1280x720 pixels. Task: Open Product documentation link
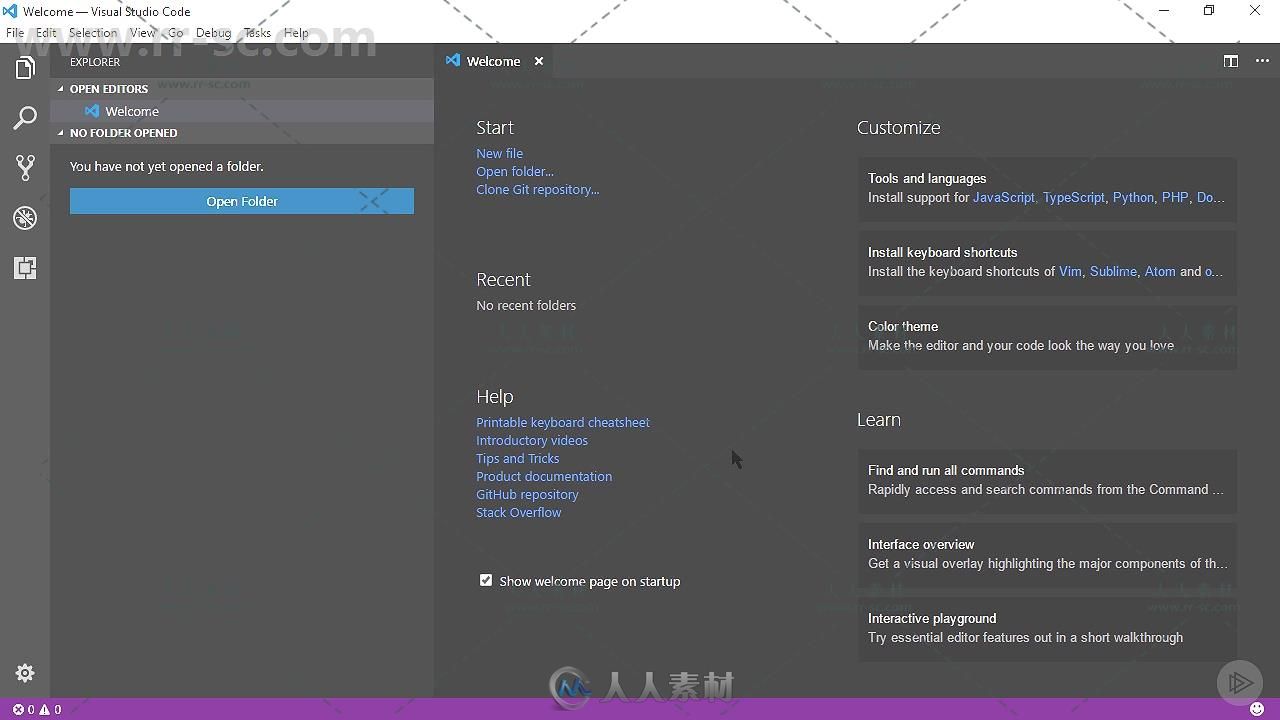click(x=544, y=476)
